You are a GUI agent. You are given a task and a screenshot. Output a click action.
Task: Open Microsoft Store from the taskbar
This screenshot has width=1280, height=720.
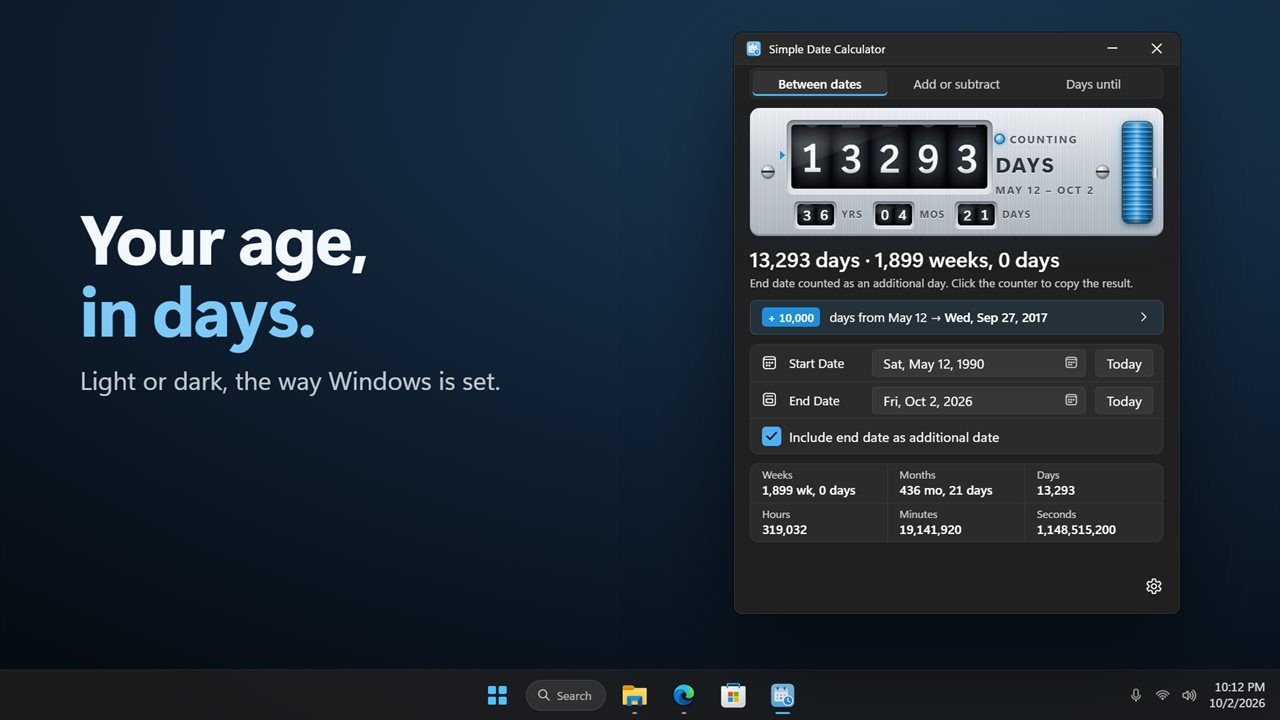(x=733, y=695)
